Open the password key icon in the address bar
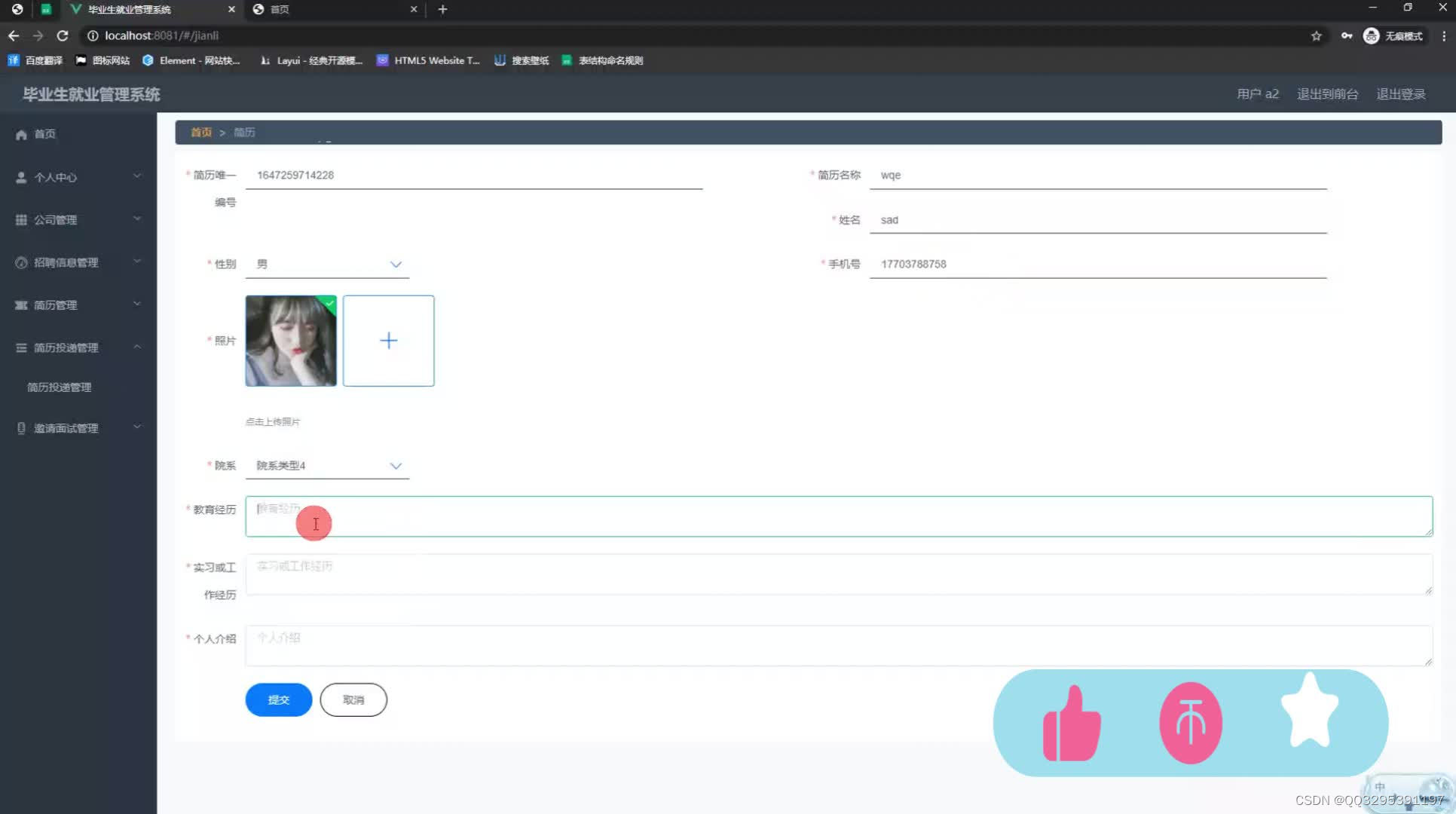 [1347, 35]
